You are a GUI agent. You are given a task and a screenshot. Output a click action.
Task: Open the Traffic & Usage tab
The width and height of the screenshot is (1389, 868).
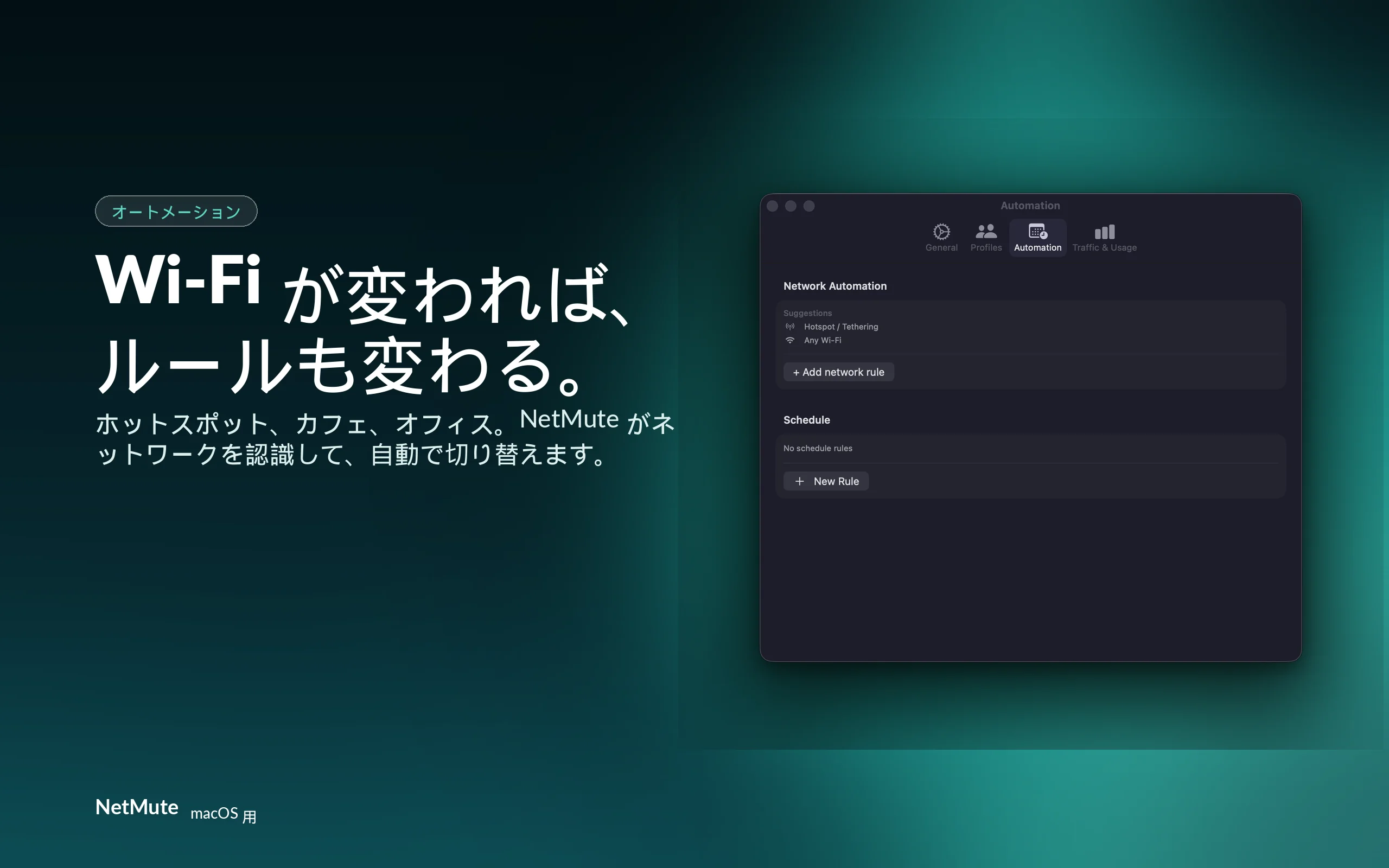(x=1104, y=238)
